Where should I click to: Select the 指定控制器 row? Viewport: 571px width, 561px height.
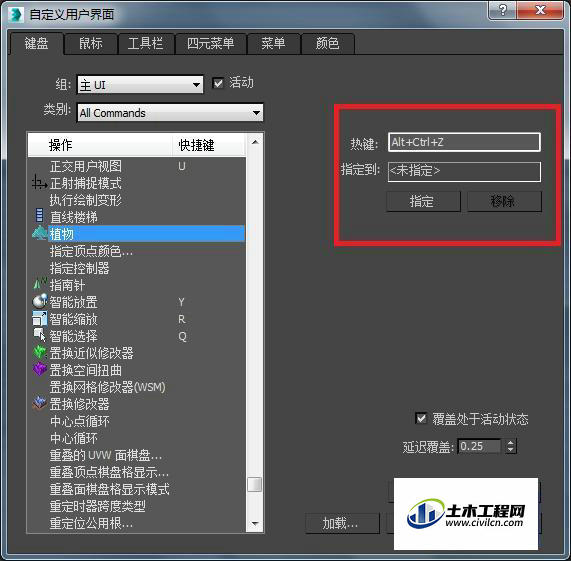coord(136,268)
